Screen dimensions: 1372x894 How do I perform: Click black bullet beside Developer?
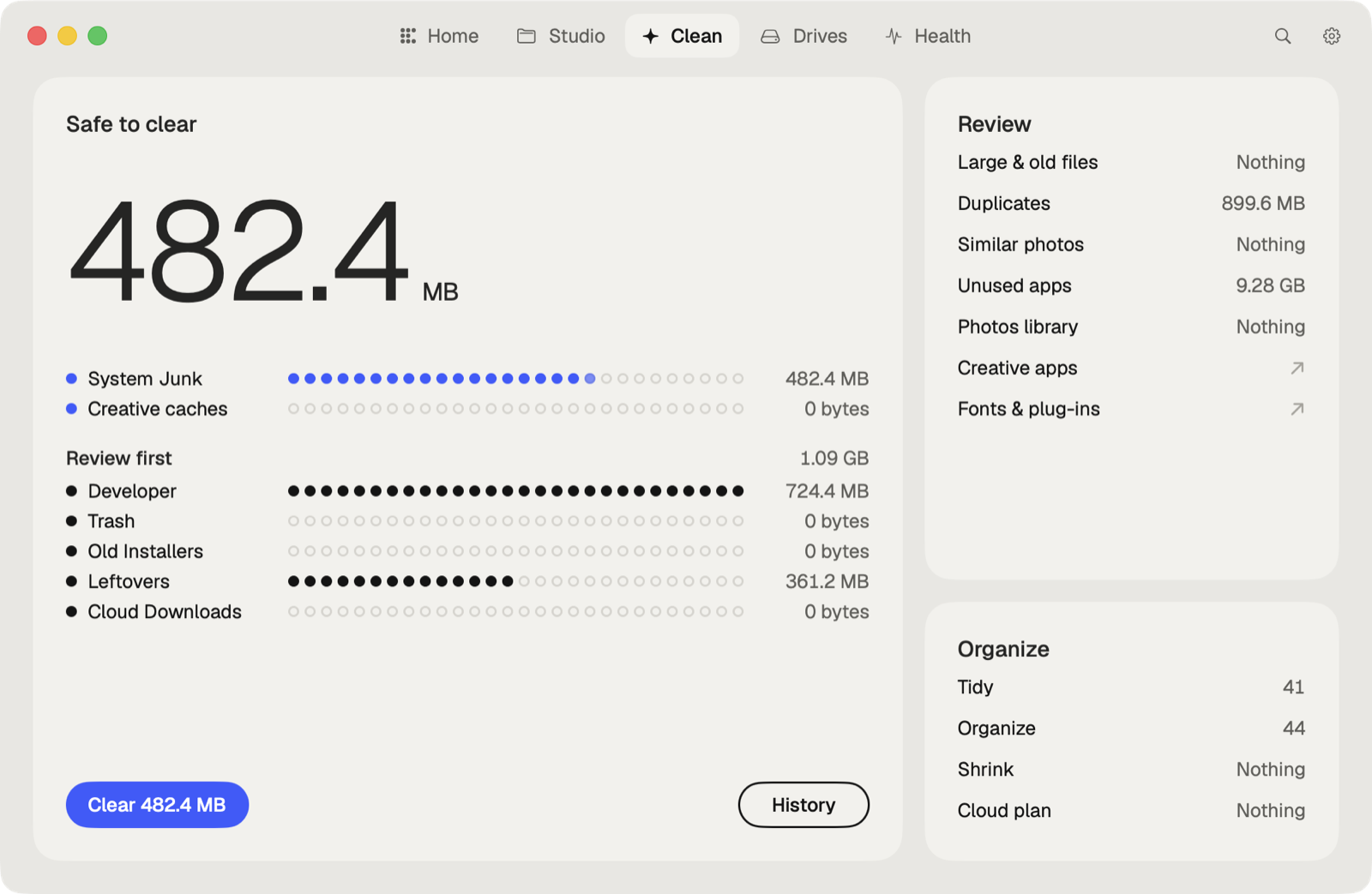pyautogui.click(x=71, y=491)
